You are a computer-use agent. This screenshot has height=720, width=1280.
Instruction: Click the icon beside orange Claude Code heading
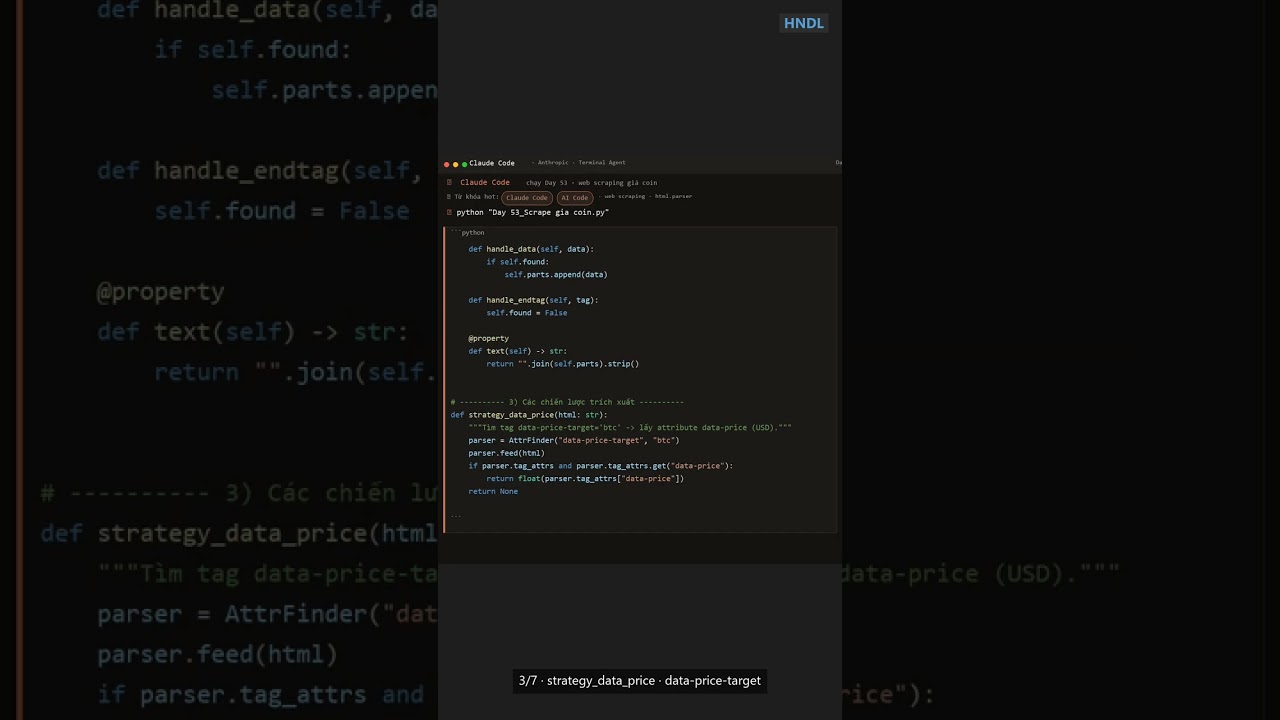pyautogui.click(x=450, y=183)
